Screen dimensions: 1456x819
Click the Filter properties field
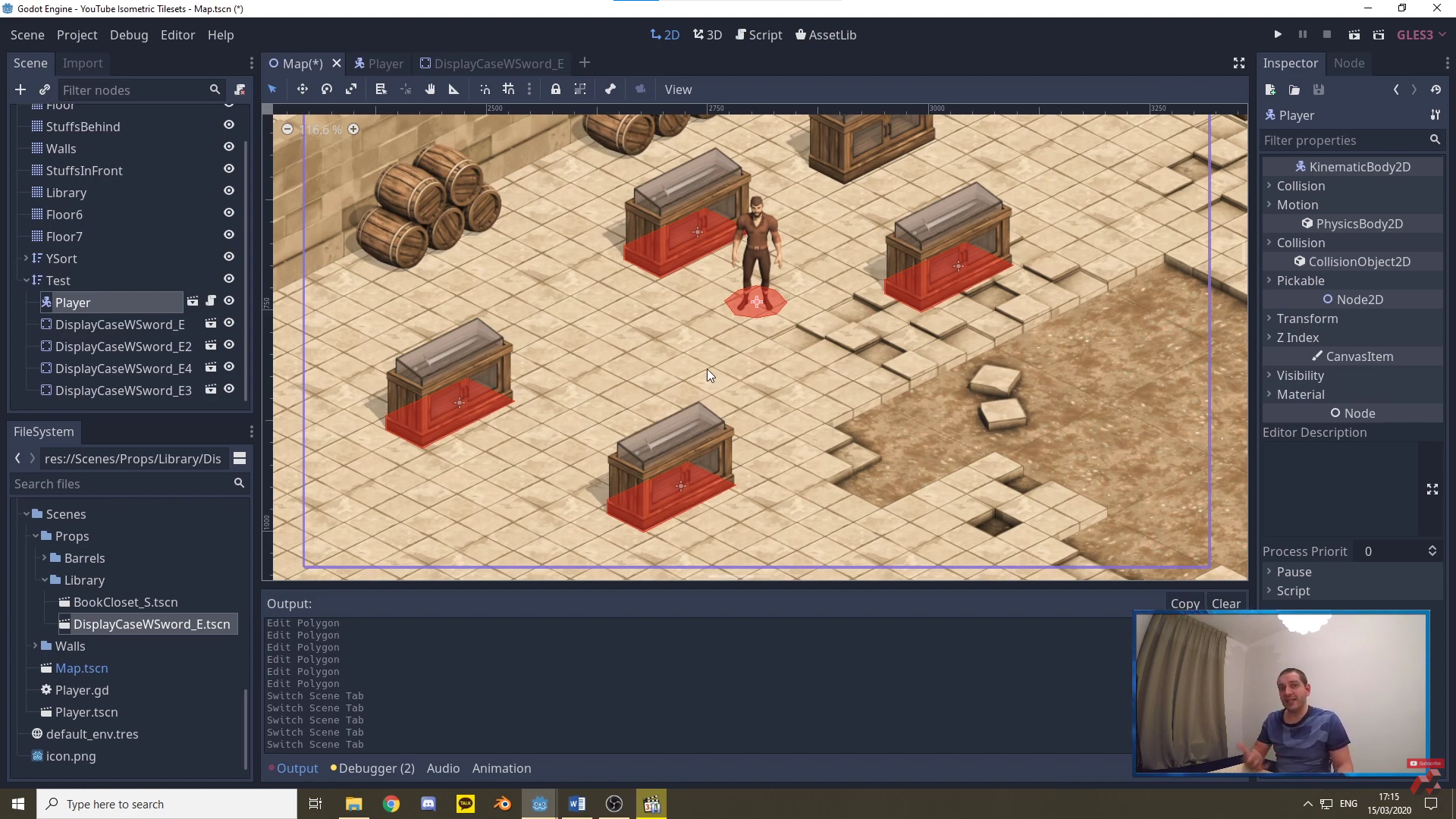click(1352, 140)
